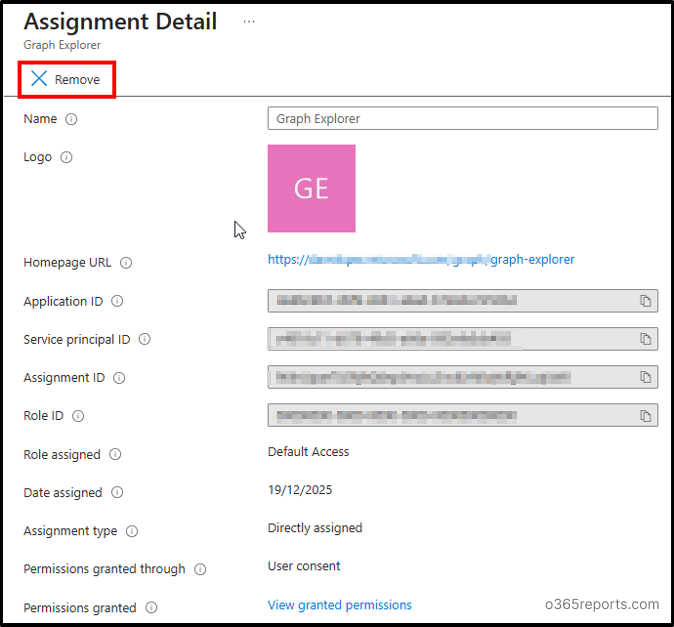Click the info icon beside Role assigned
Viewport: 674px width, 627px height.
coord(115,454)
